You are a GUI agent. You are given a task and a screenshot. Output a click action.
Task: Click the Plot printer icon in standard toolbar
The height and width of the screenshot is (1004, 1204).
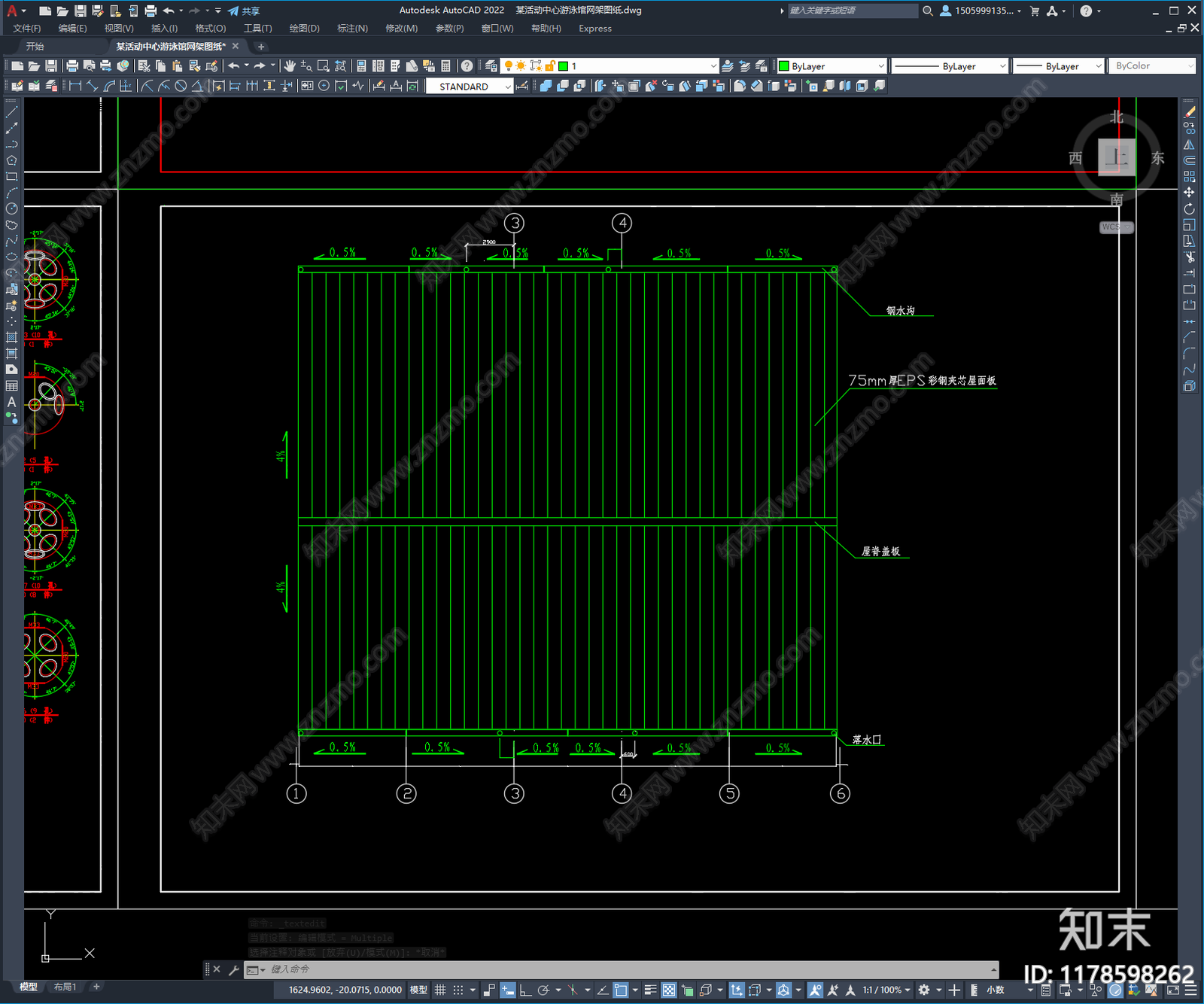[72, 66]
